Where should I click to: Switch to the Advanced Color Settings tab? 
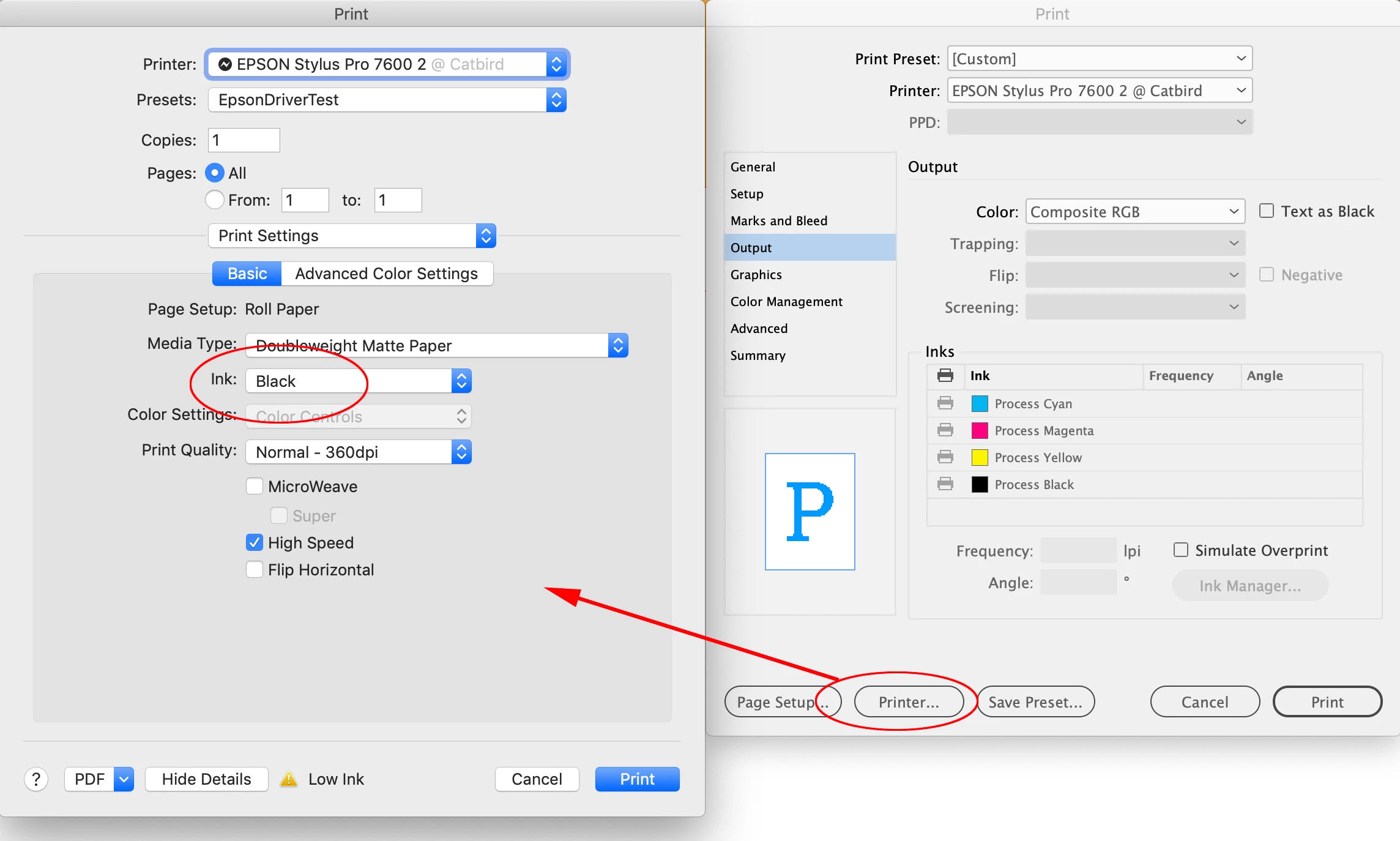coord(386,274)
